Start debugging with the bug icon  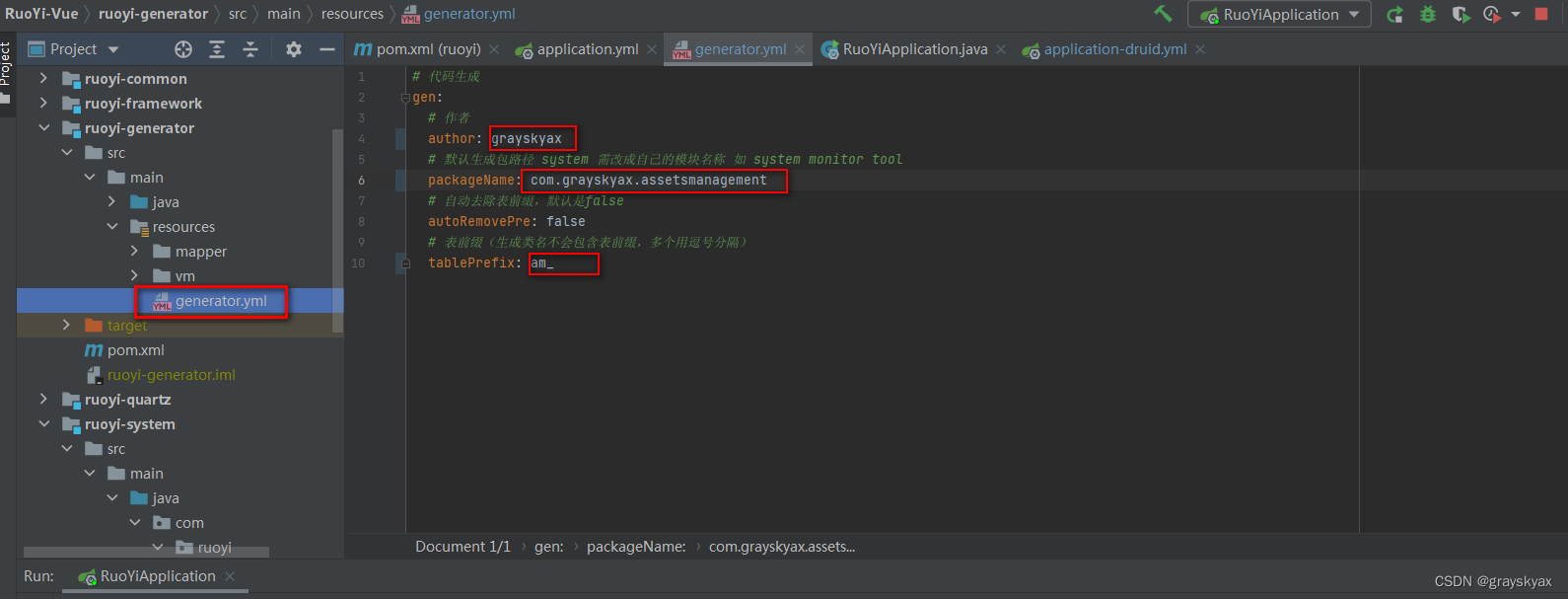(x=1427, y=14)
